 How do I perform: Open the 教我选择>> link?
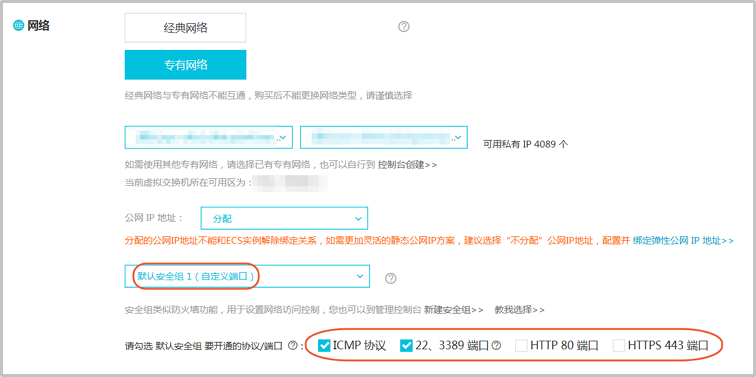pyautogui.click(x=520, y=310)
